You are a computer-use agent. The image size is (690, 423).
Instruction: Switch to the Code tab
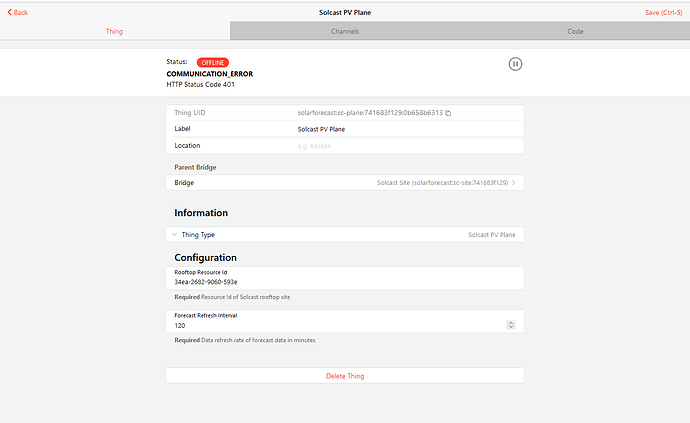tap(575, 31)
